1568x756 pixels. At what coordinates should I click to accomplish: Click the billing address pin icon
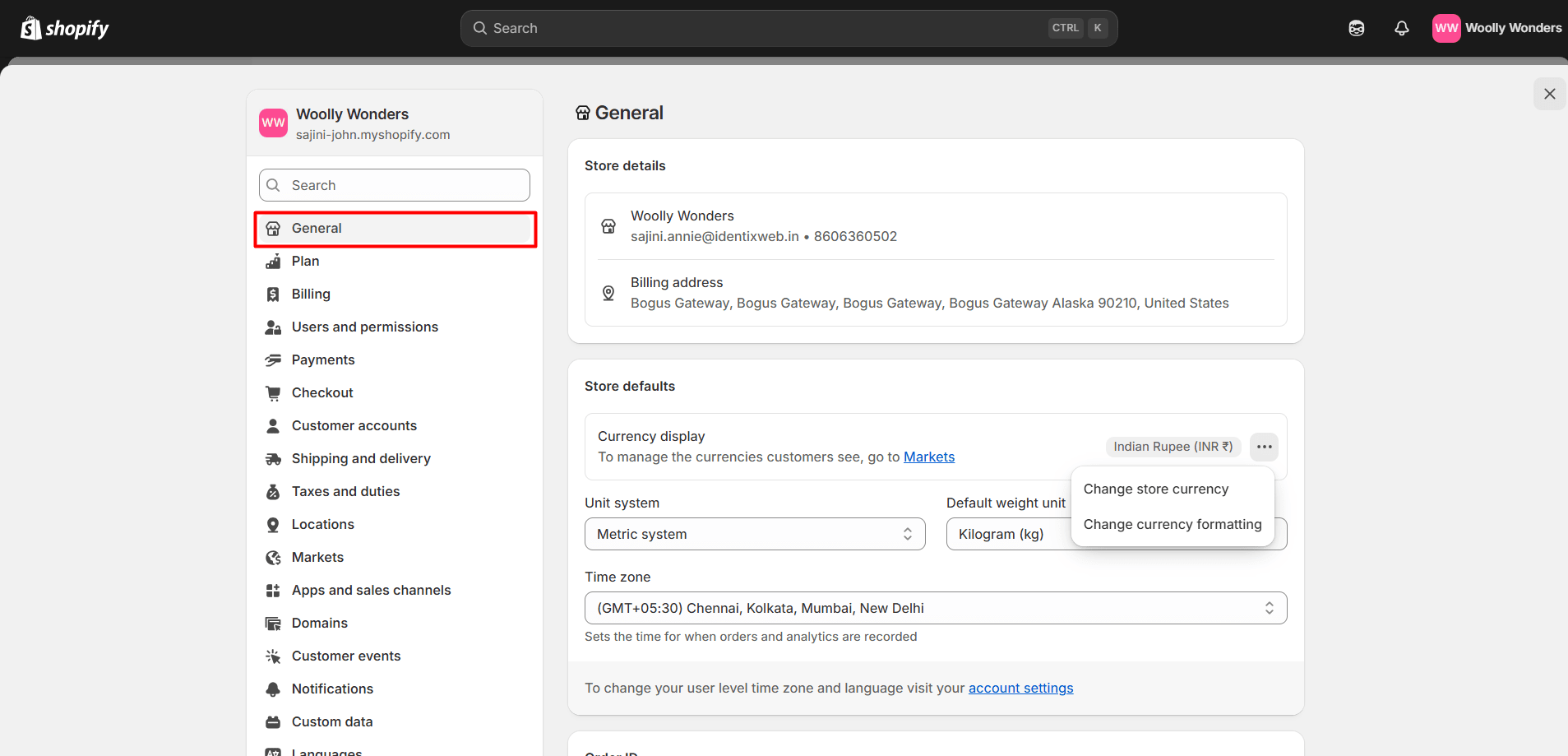(608, 293)
